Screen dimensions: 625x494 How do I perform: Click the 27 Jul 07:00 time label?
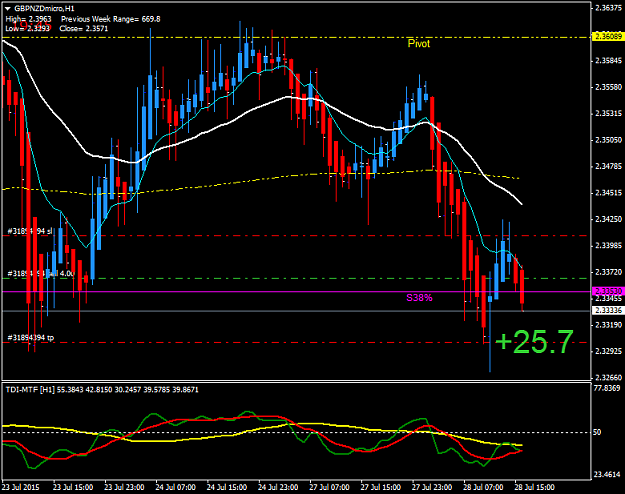329,487
